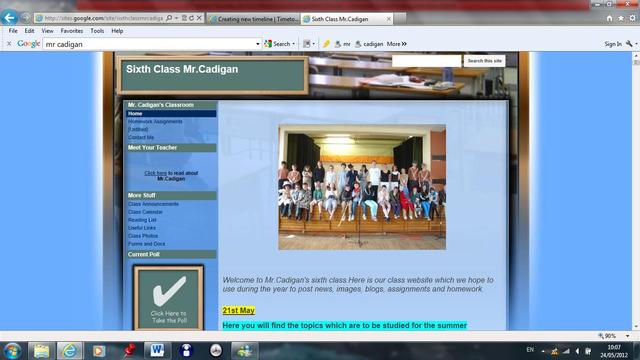This screenshot has width=640, height=360.
Task: Click the red pin taskbar icon
Action: pyautogui.click(x=129, y=351)
